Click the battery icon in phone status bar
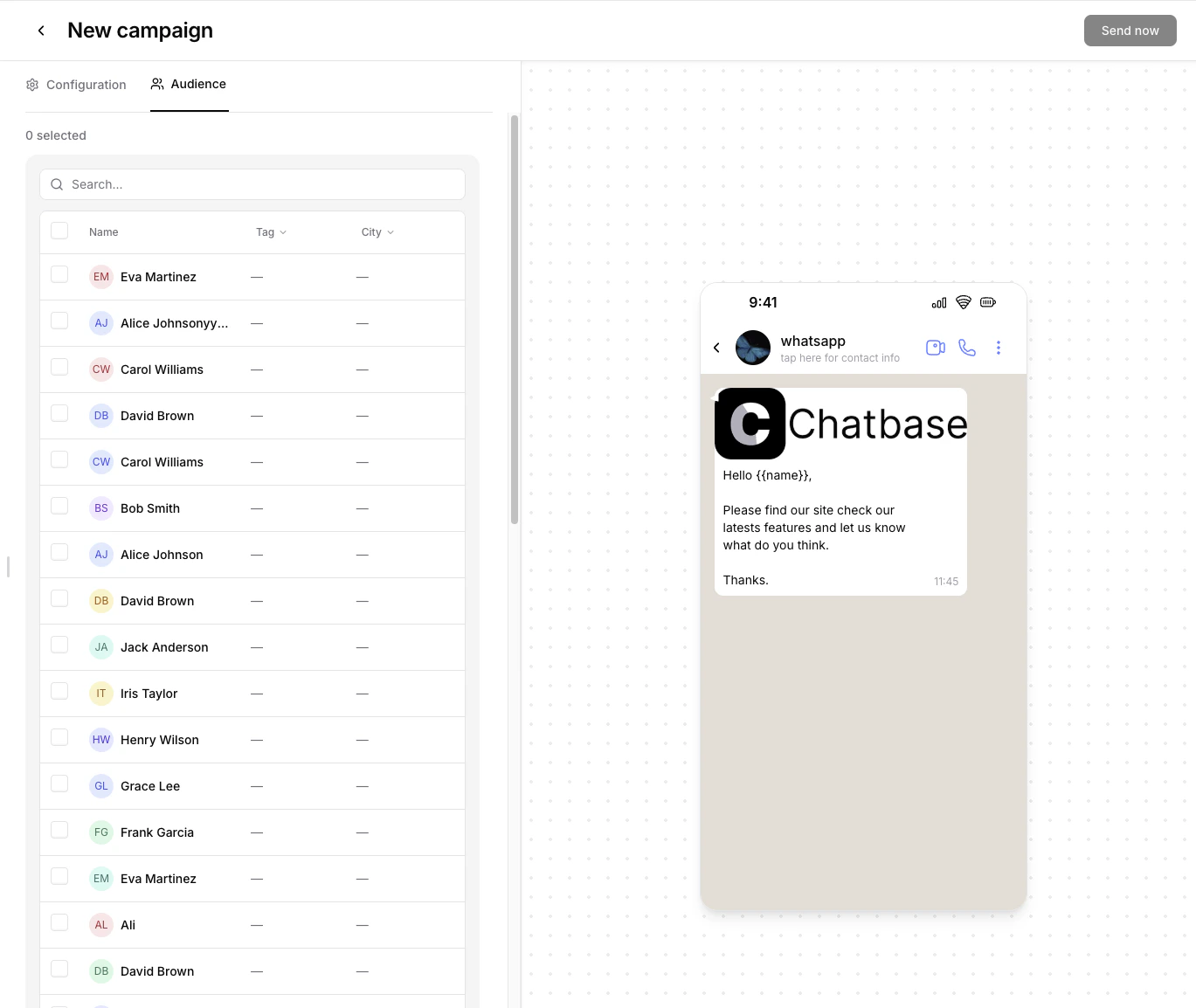This screenshot has width=1196, height=1008. (x=988, y=302)
